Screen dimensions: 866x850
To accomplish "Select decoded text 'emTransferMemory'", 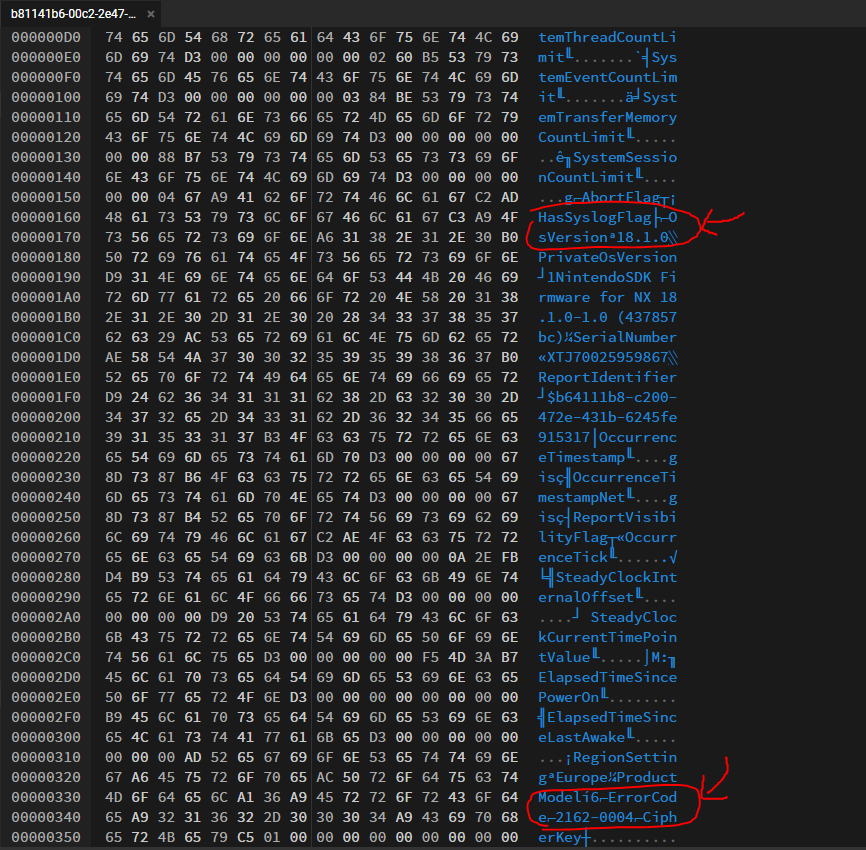I will tap(608, 117).
